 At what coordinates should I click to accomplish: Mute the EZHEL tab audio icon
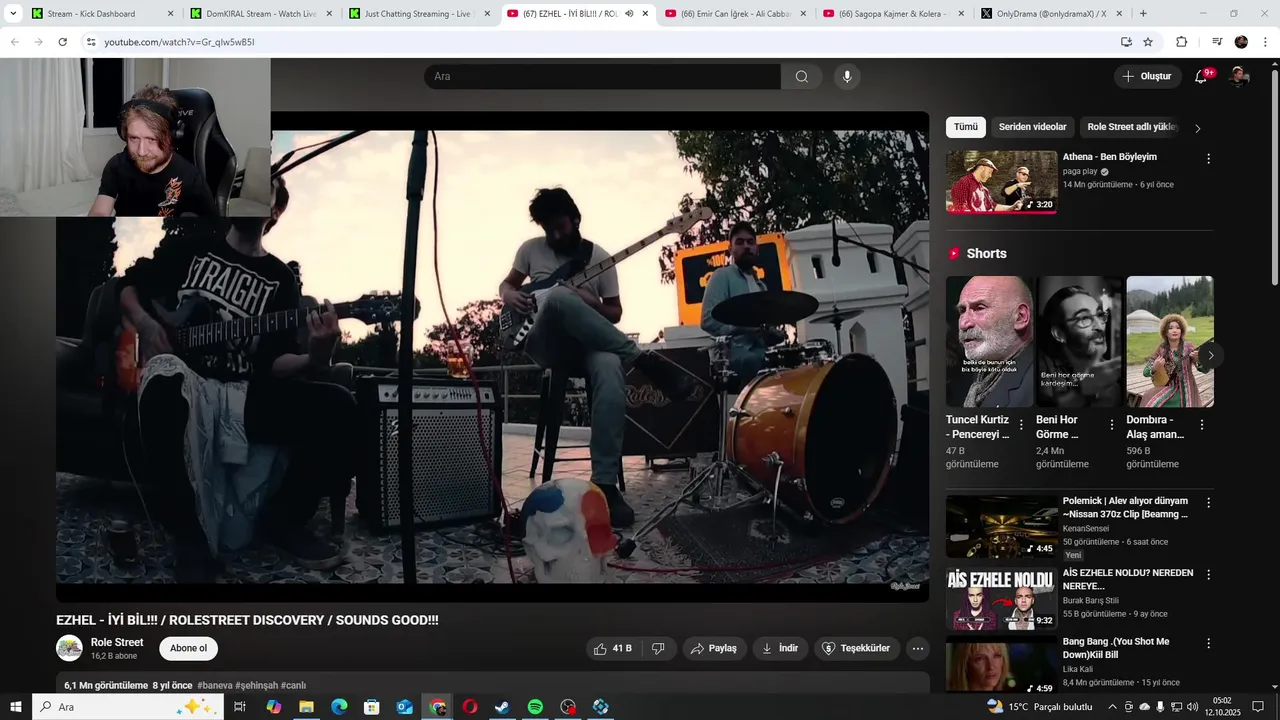629,14
